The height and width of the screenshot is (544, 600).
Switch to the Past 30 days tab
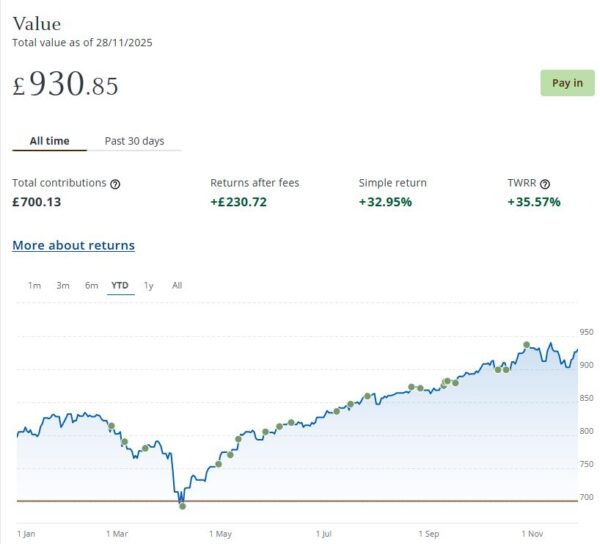134,141
